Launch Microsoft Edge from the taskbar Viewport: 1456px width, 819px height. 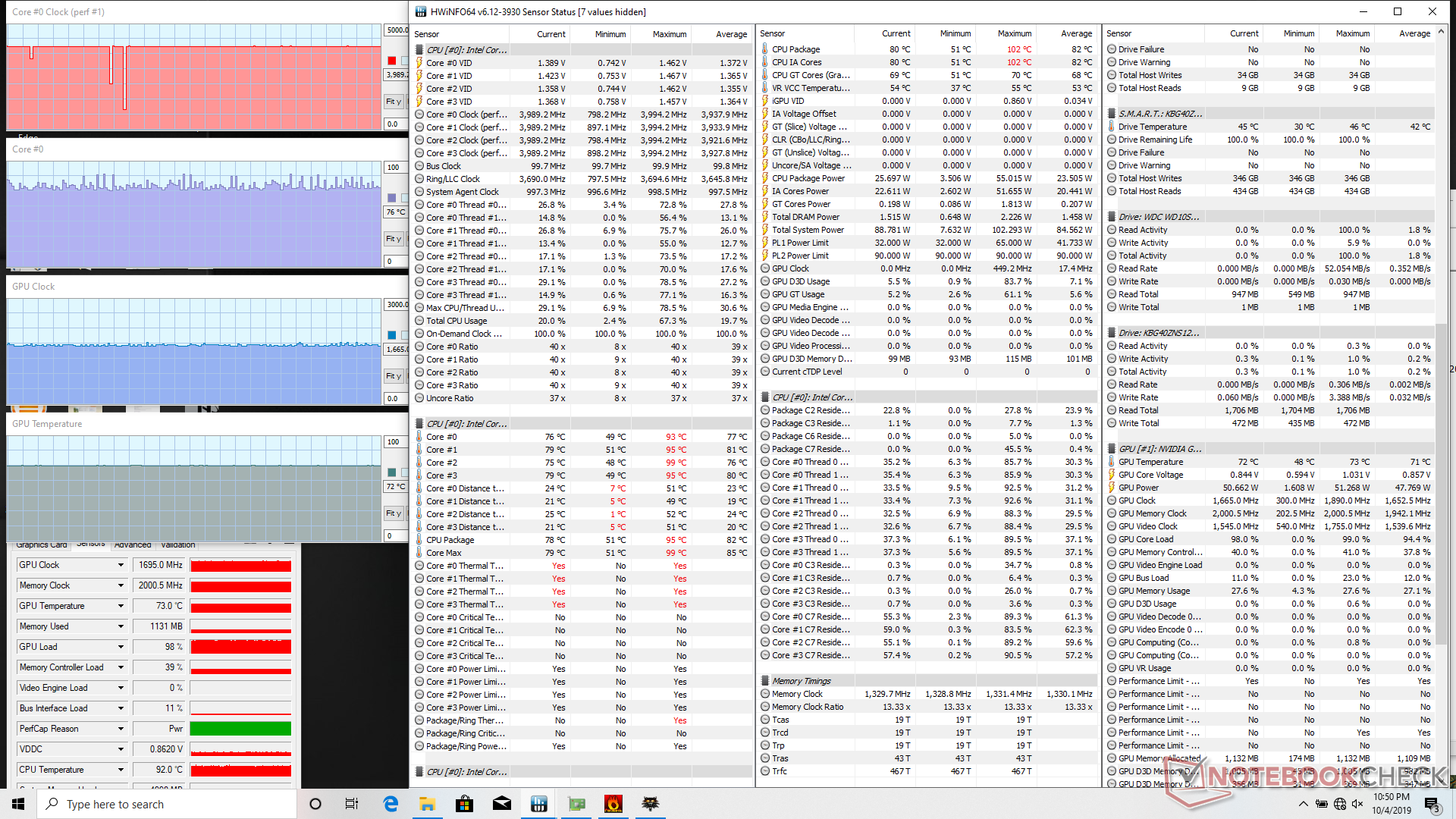click(x=391, y=804)
